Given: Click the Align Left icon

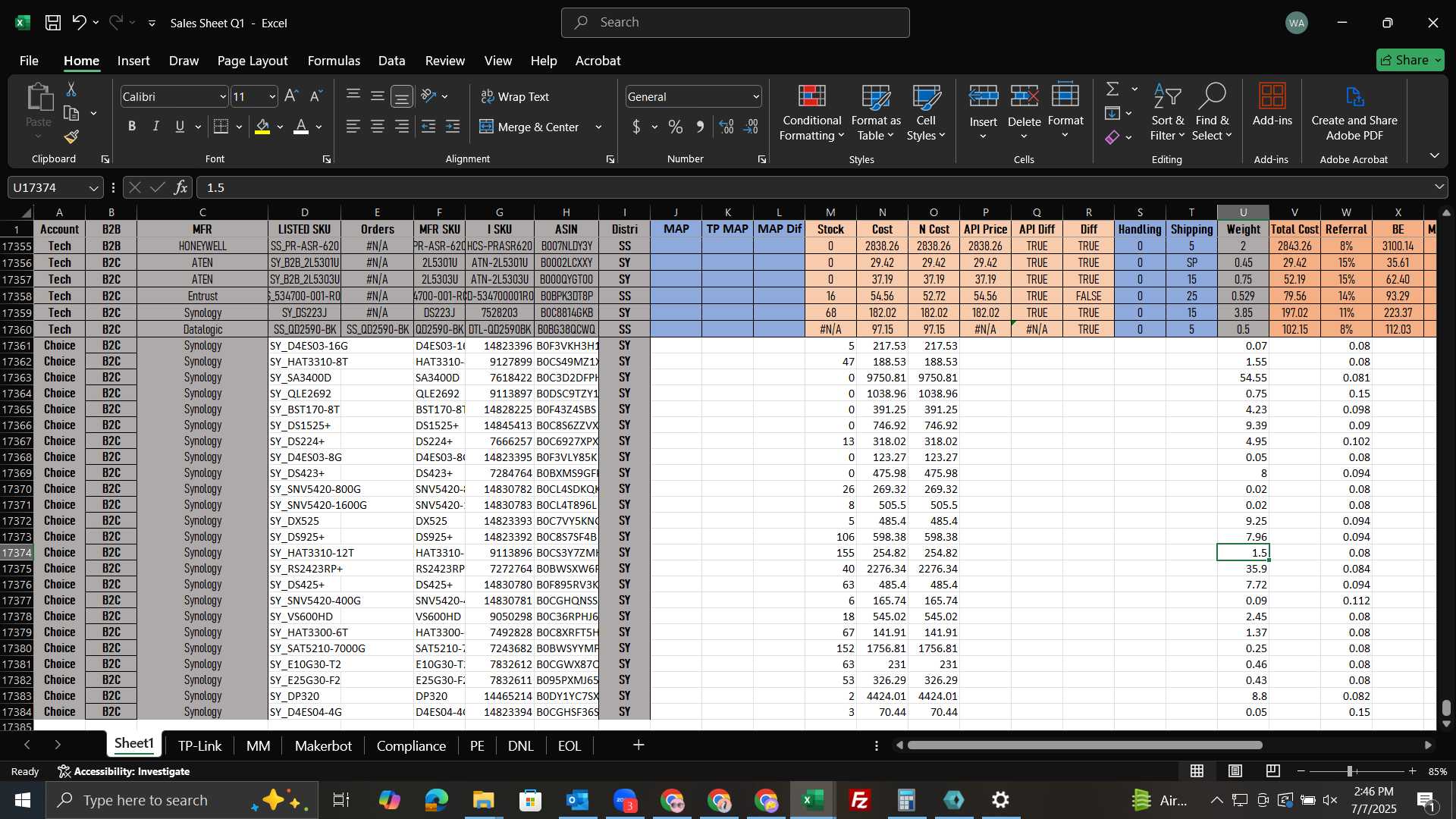Looking at the screenshot, I should click(x=353, y=127).
